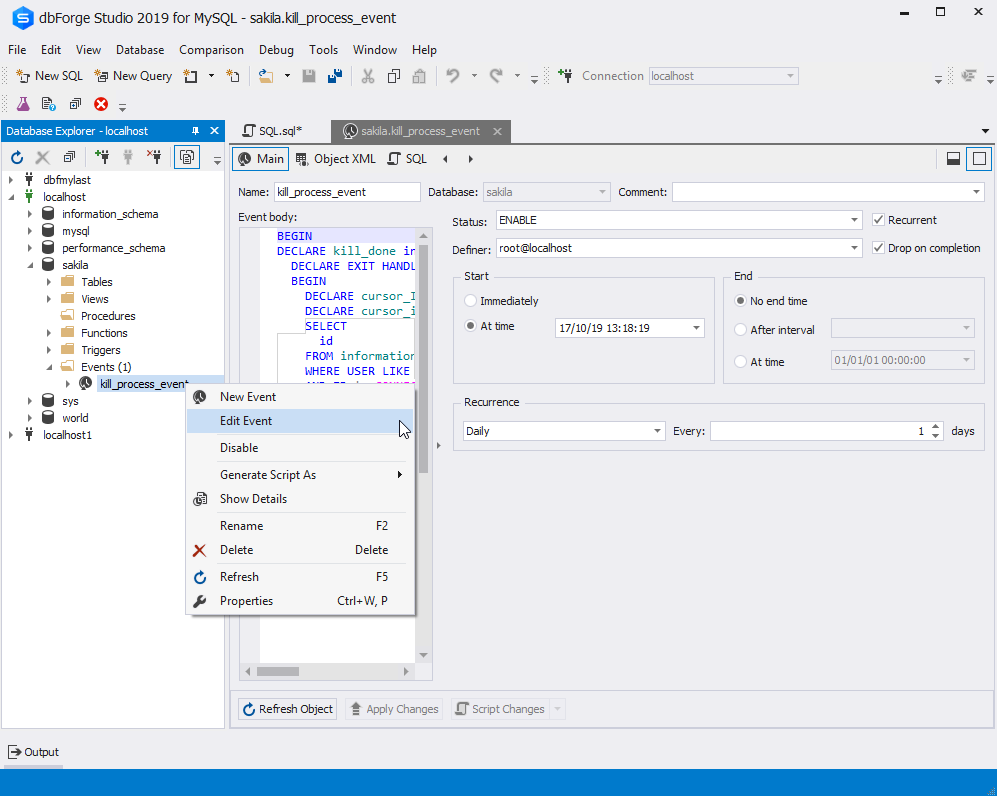Close the sakila.kill_process_event tab
997x796 pixels.
click(x=497, y=131)
